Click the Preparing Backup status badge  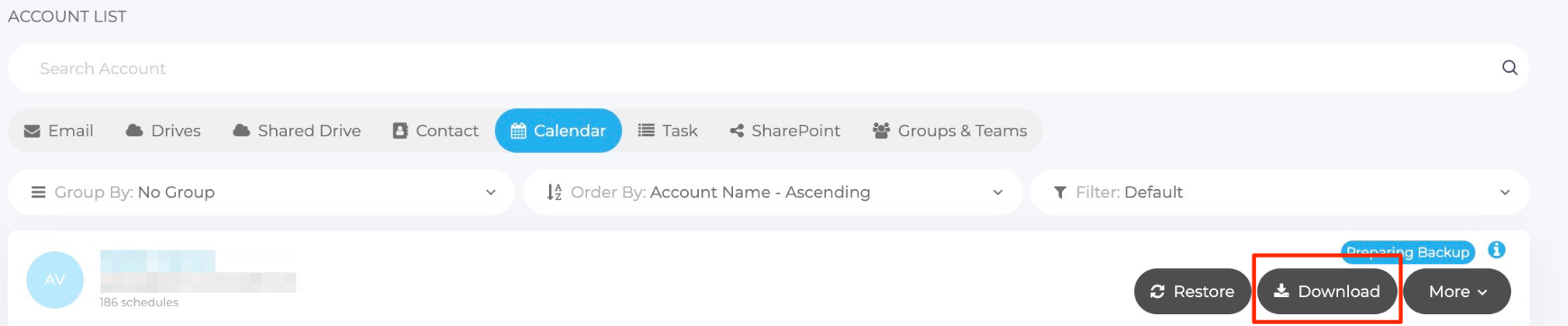1408,252
